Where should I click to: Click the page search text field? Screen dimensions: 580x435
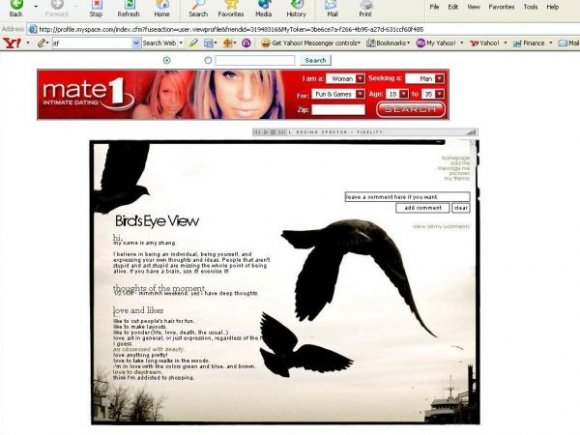(x=255, y=60)
